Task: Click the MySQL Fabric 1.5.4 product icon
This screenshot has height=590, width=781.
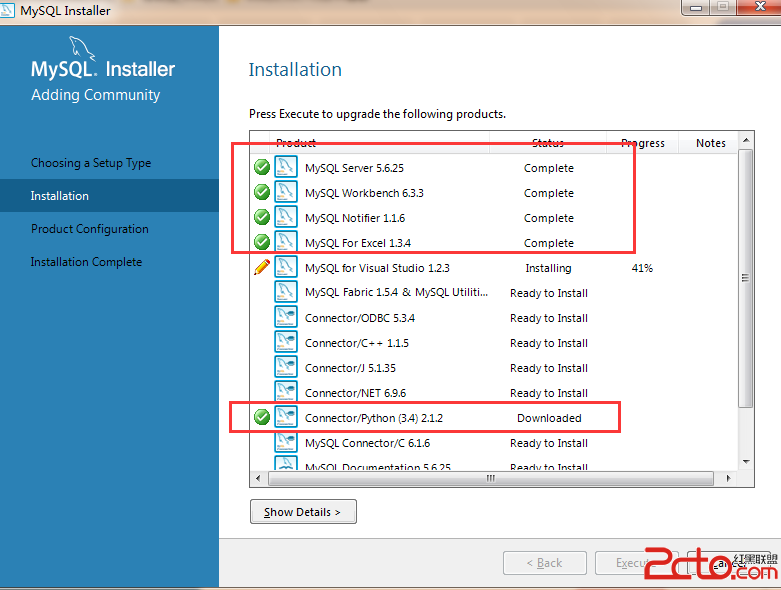Action: (286, 292)
